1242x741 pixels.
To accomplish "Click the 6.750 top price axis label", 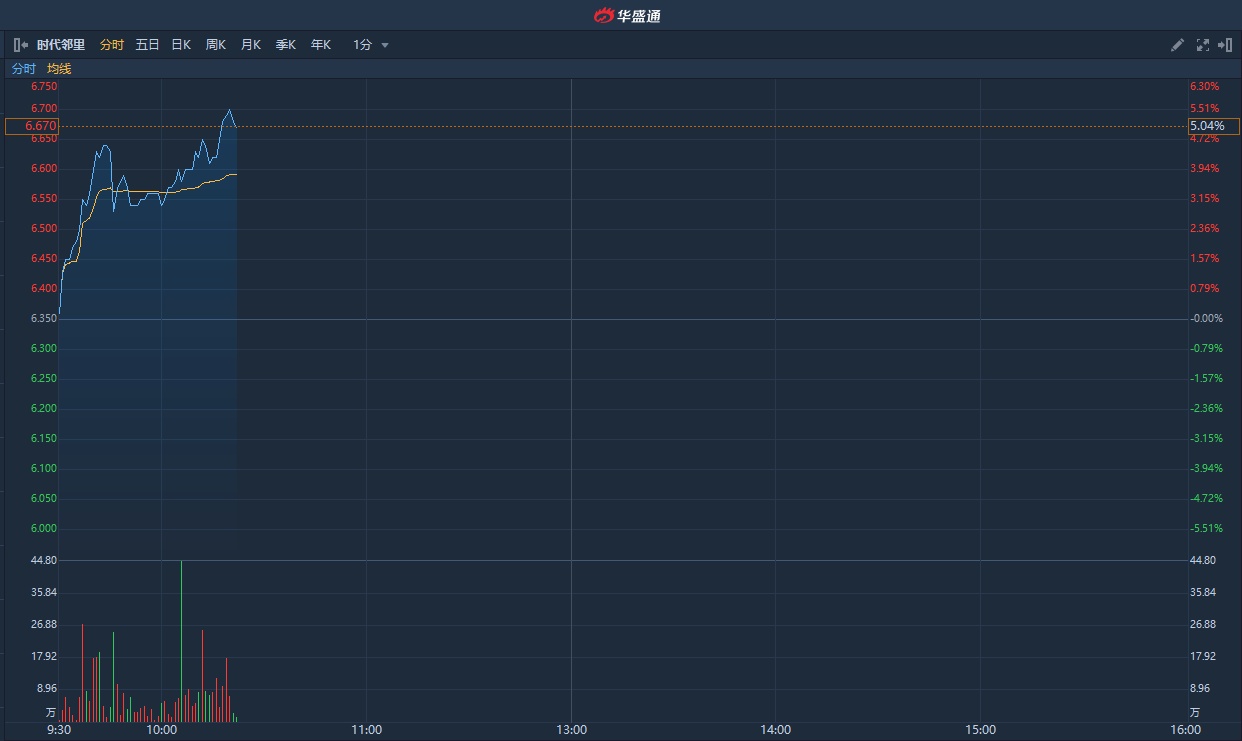I will click(x=44, y=87).
